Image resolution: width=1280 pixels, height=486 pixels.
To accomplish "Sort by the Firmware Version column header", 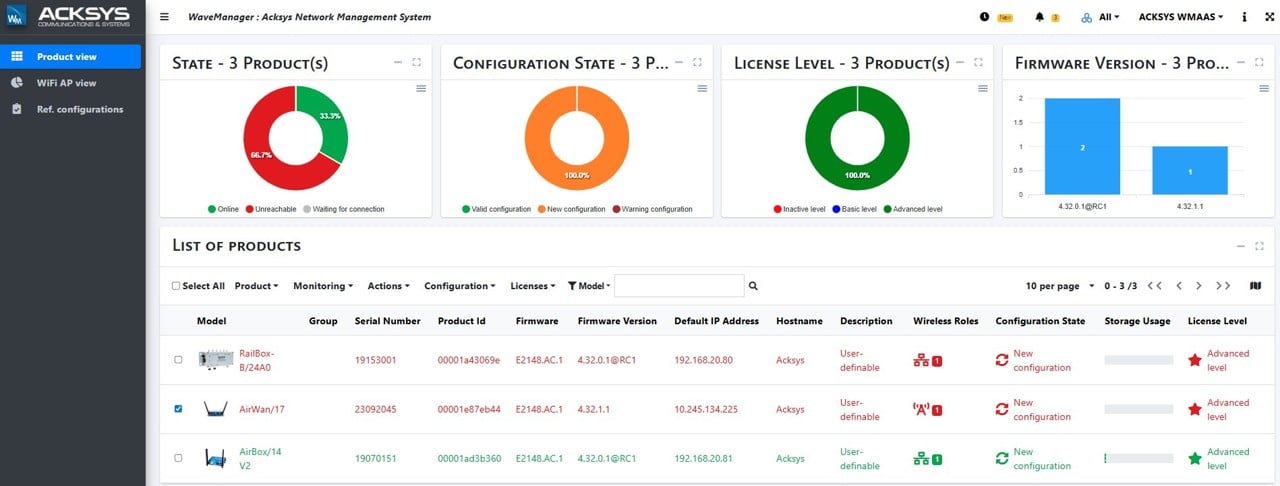I will (617, 321).
